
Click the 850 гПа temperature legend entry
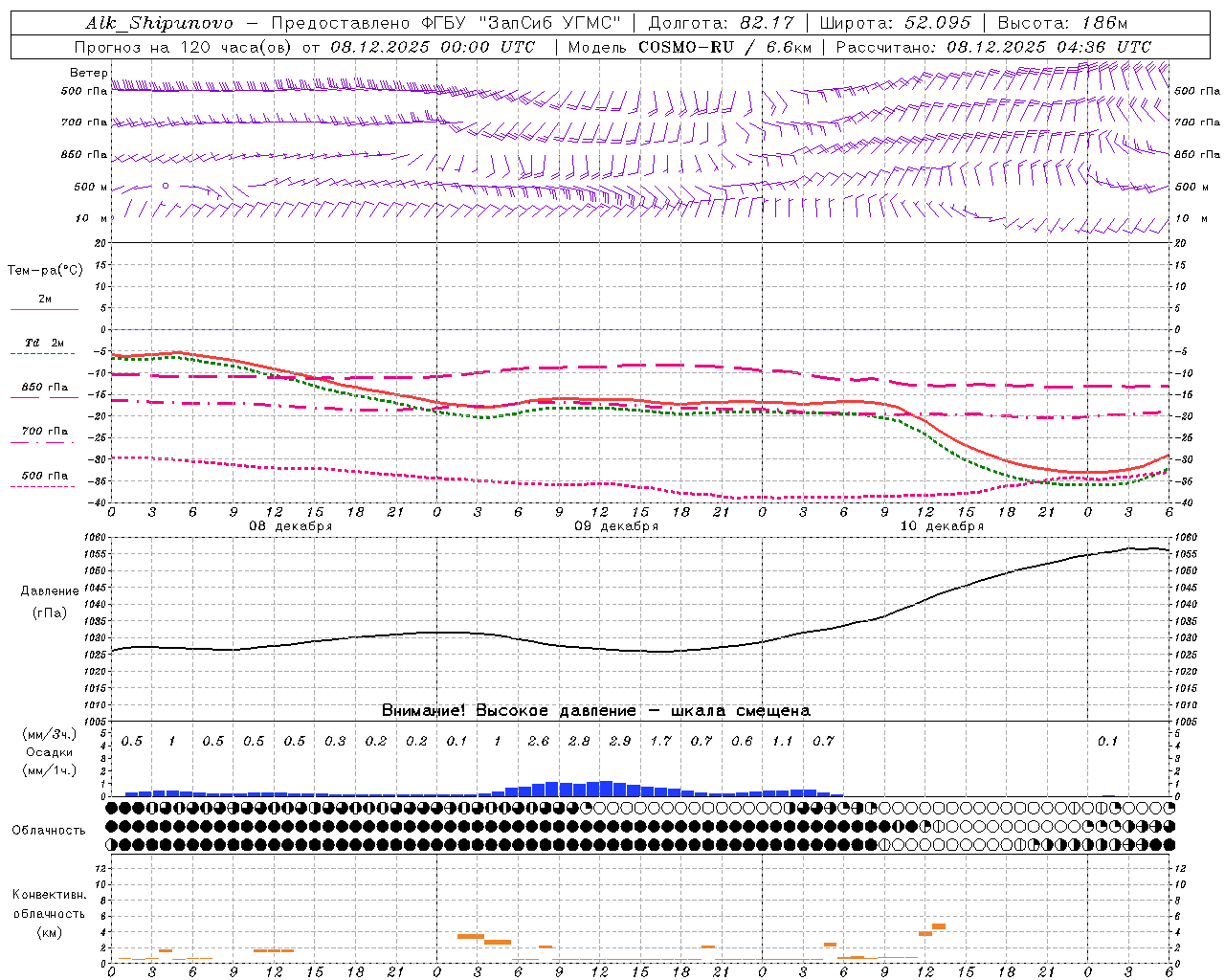coord(45,388)
